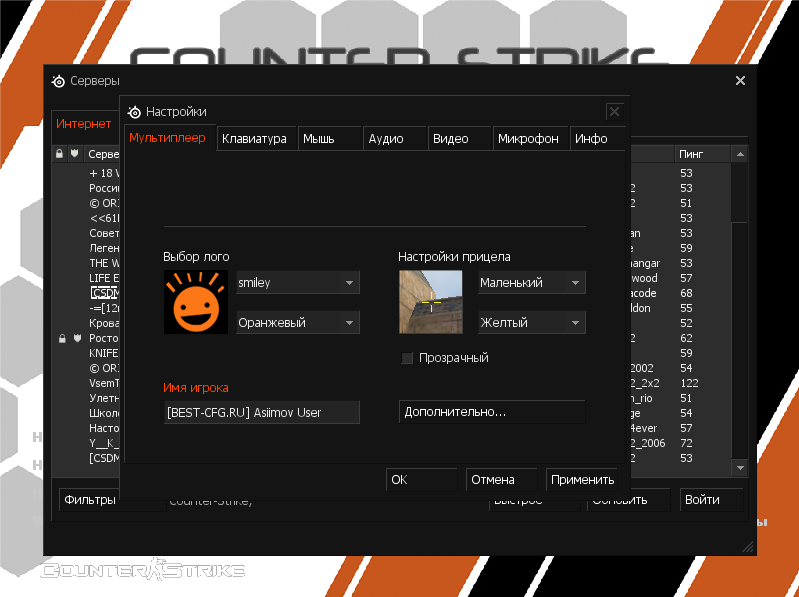
Task: Apply changes with Применить button
Action: [x=582, y=479]
